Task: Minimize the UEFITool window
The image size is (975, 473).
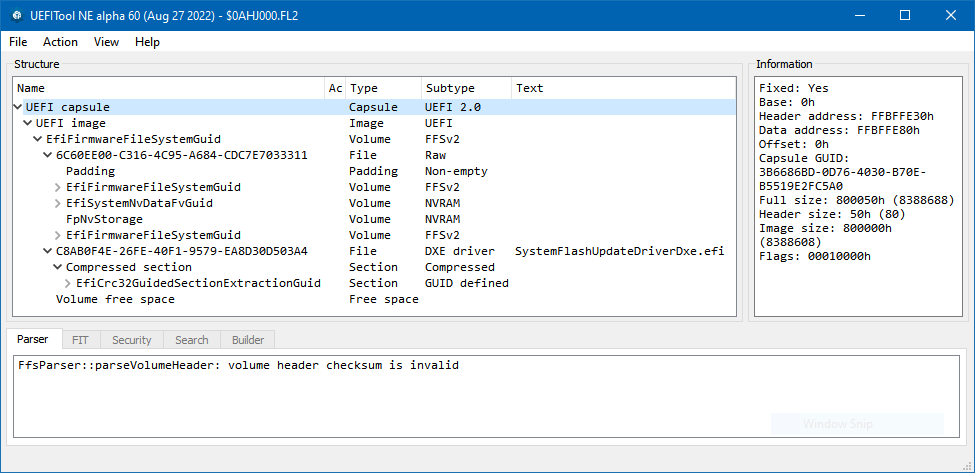Action: [862, 16]
